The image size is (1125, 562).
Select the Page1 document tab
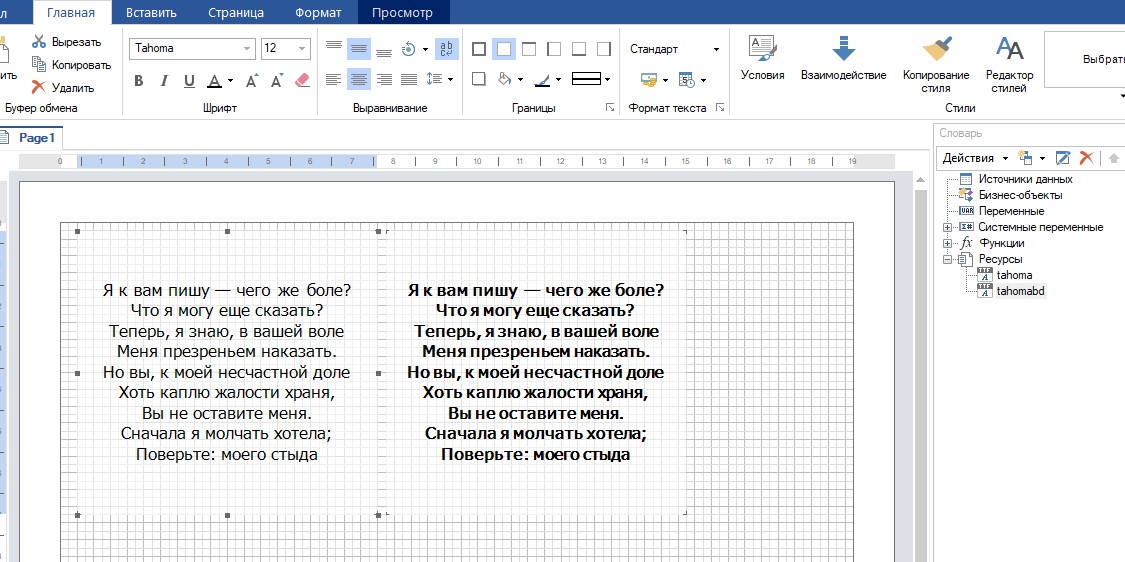pyautogui.click(x=30, y=138)
